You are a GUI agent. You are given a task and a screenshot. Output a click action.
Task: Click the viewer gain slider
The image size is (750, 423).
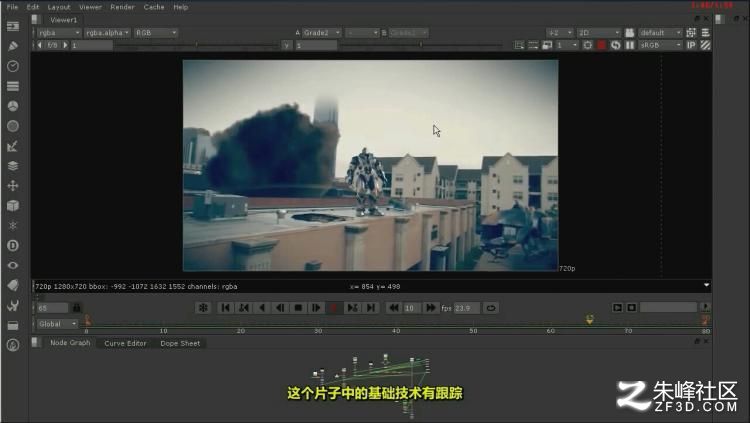coord(196,45)
